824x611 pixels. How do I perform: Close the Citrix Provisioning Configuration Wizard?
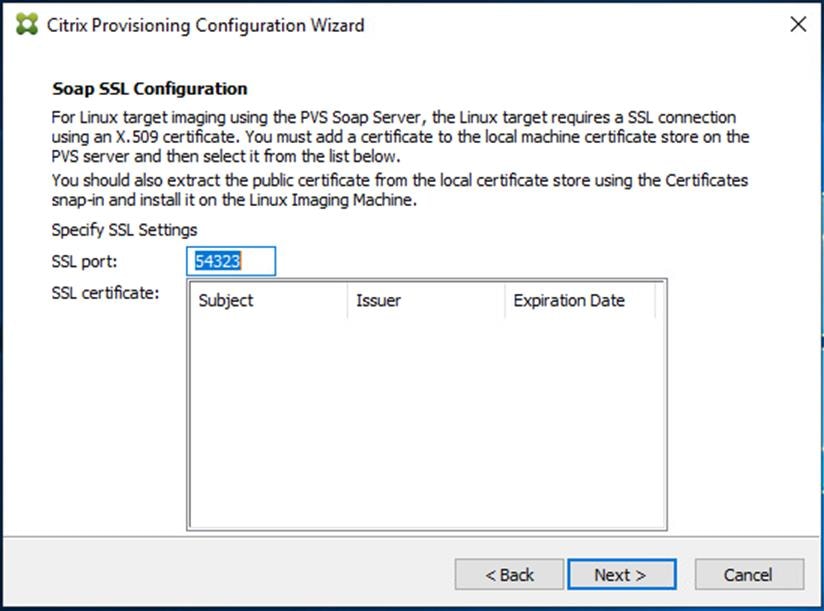click(x=797, y=24)
